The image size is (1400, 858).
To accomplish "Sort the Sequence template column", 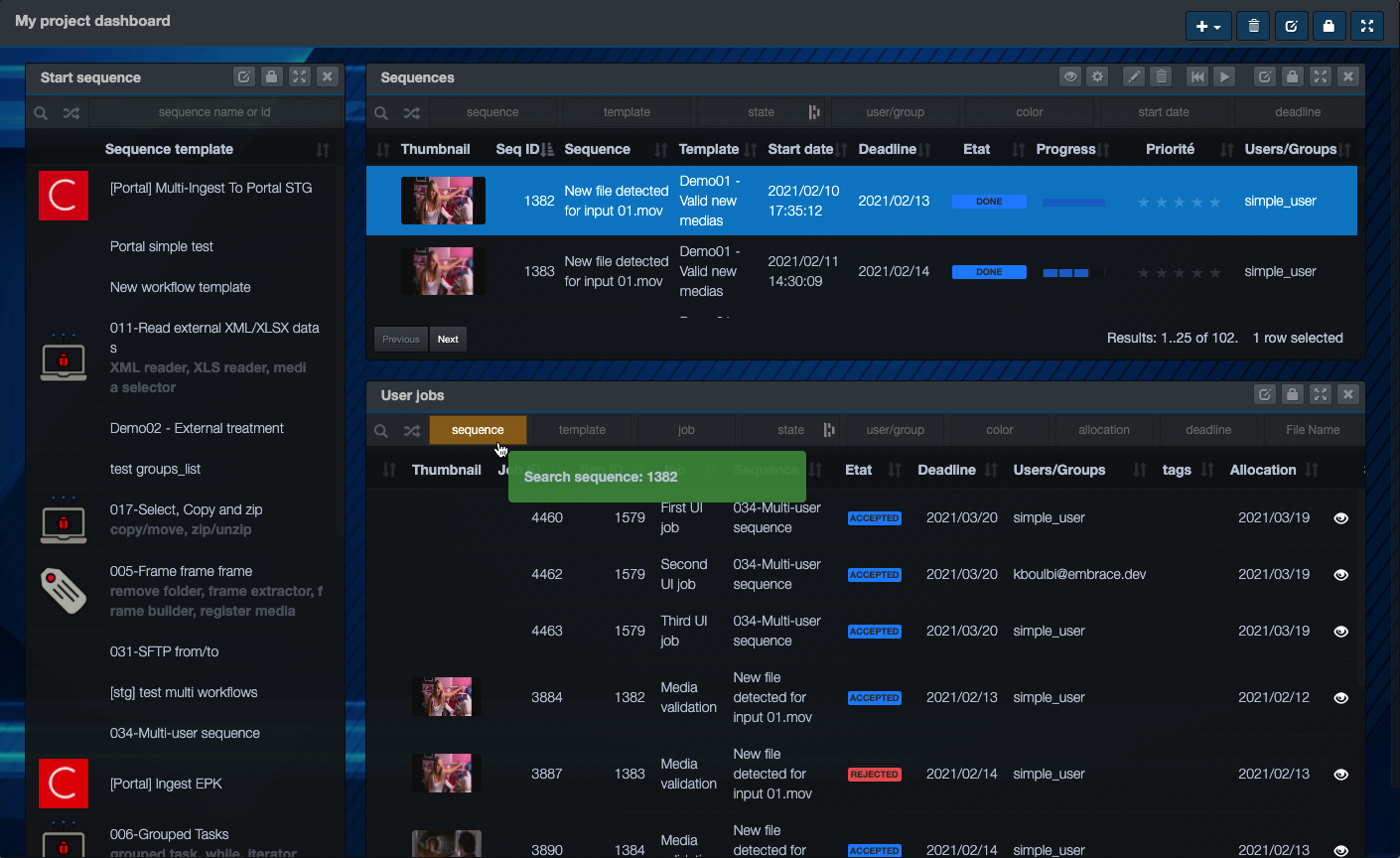I will (x=323, y=150).
